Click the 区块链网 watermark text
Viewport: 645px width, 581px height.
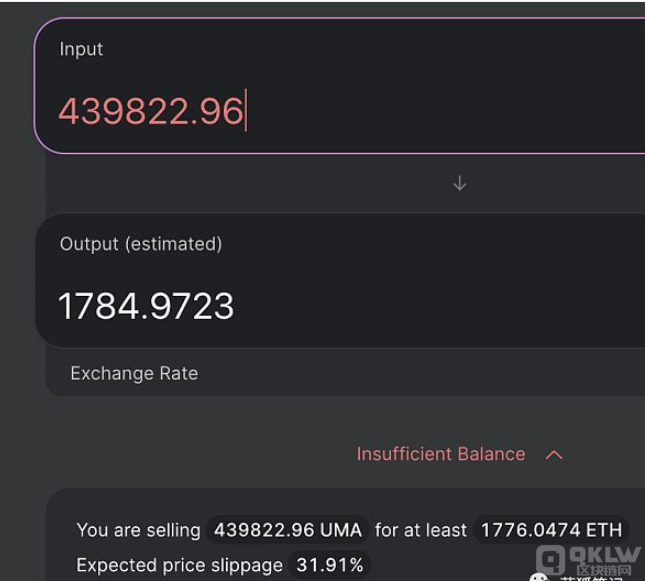point(604,570)
